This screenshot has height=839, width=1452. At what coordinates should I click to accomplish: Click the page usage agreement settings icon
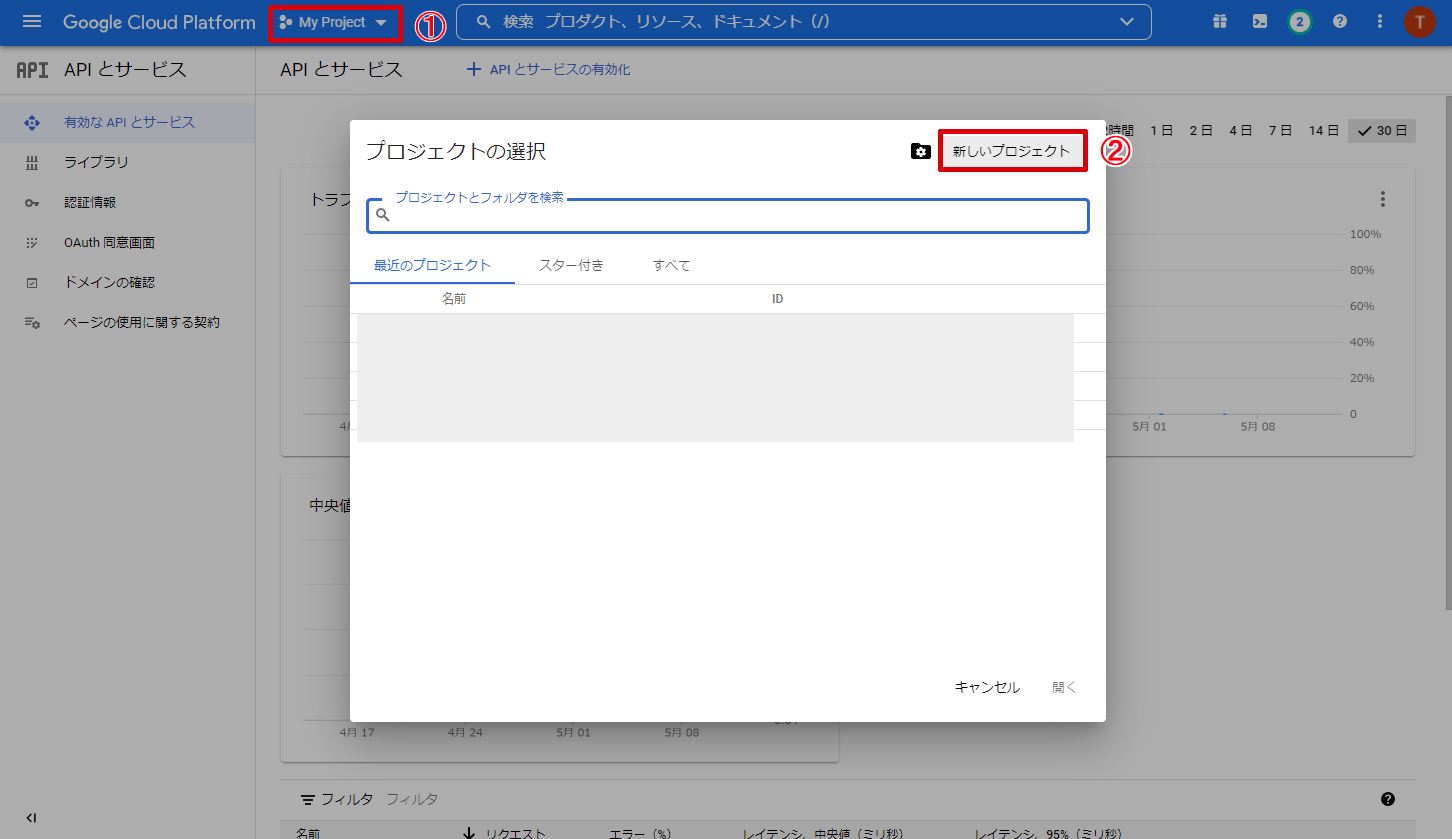click(32, 323)
